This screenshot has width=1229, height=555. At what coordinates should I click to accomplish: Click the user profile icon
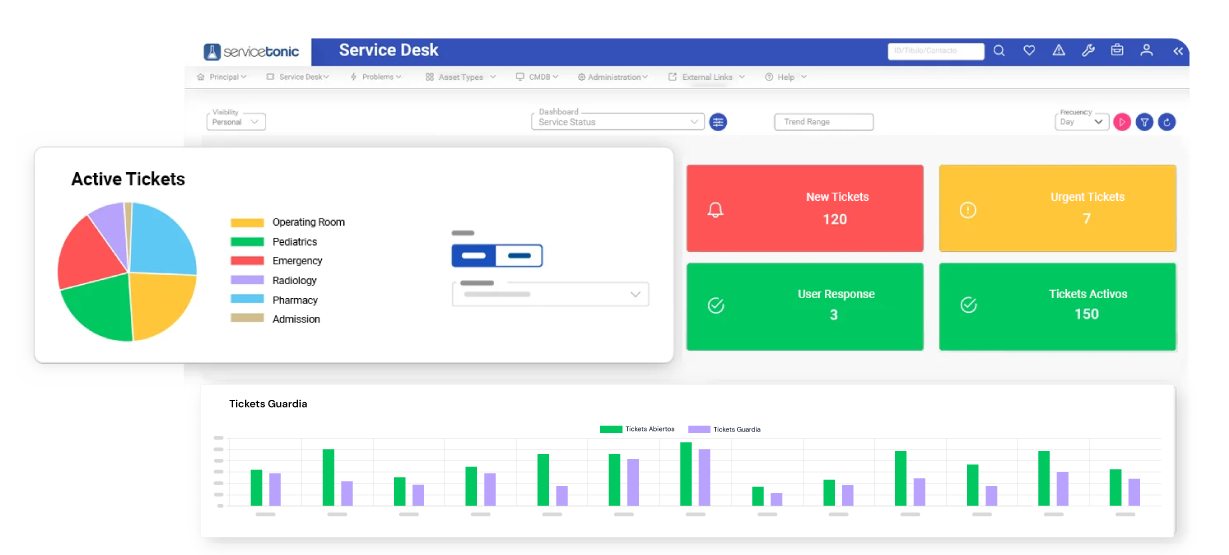pos(1147,51)
